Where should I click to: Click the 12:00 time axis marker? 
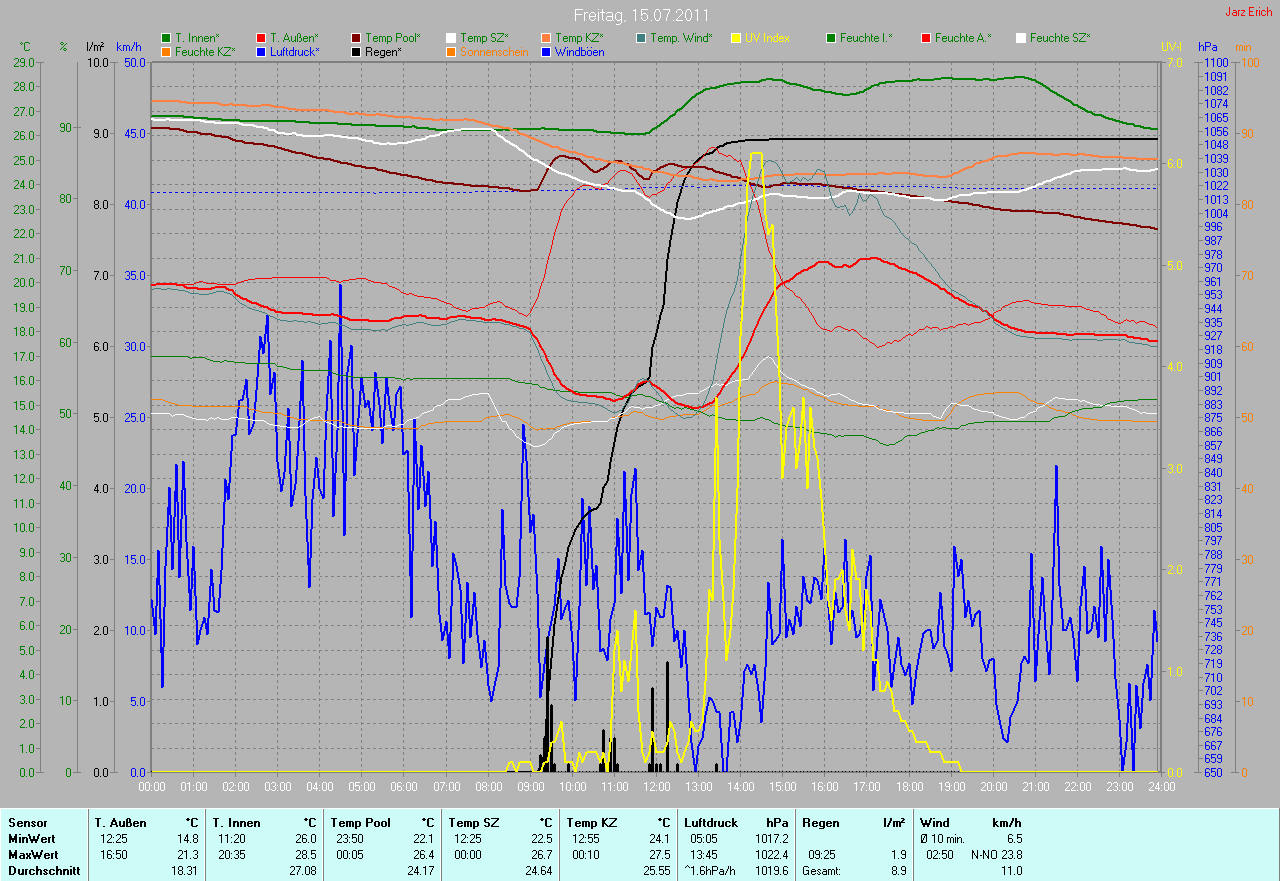coord(656,787)
